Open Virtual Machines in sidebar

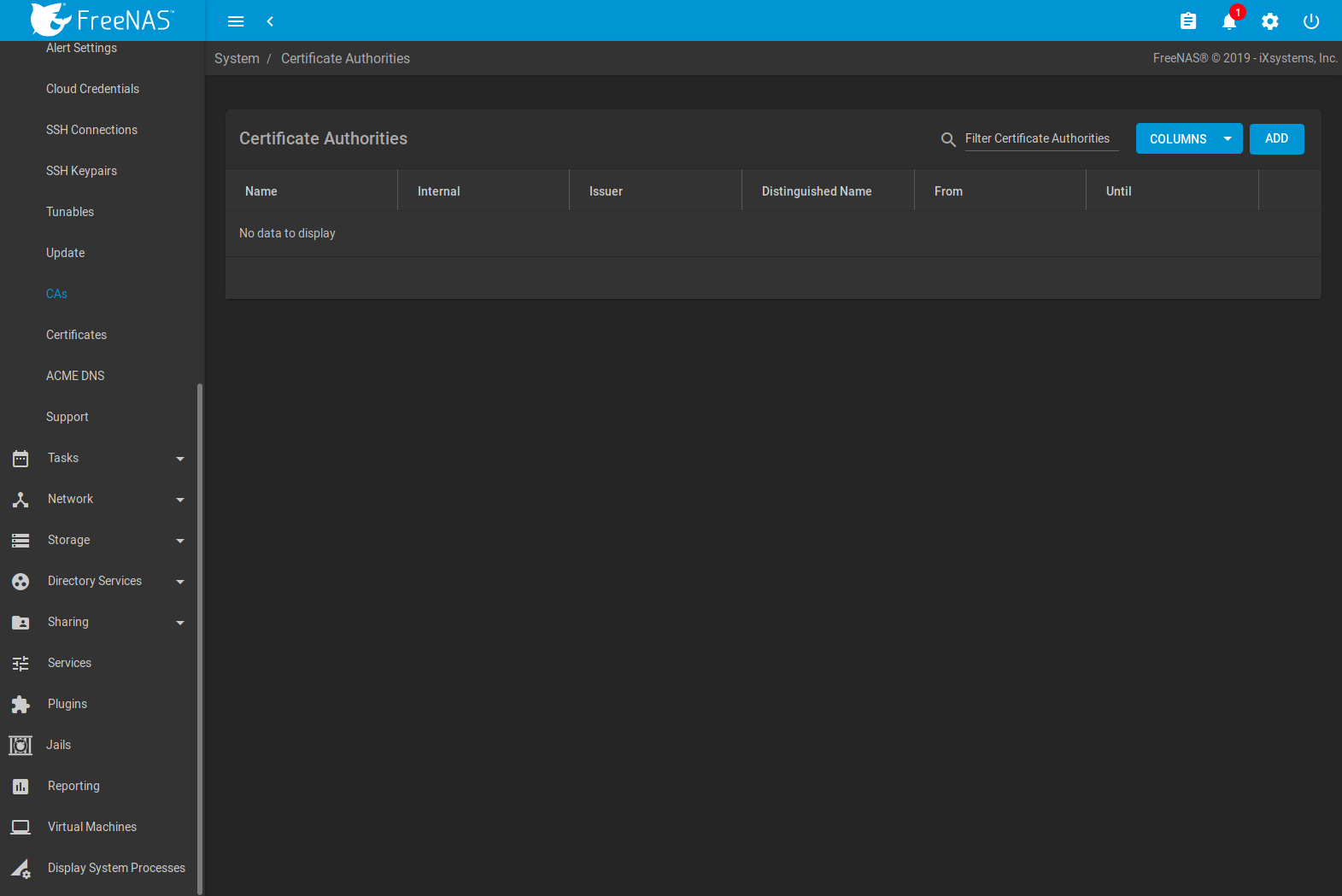coord(92,827)
